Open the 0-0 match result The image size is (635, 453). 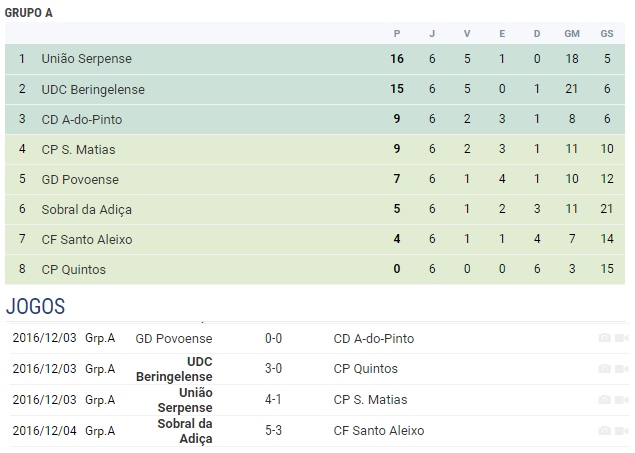(273, 339)
